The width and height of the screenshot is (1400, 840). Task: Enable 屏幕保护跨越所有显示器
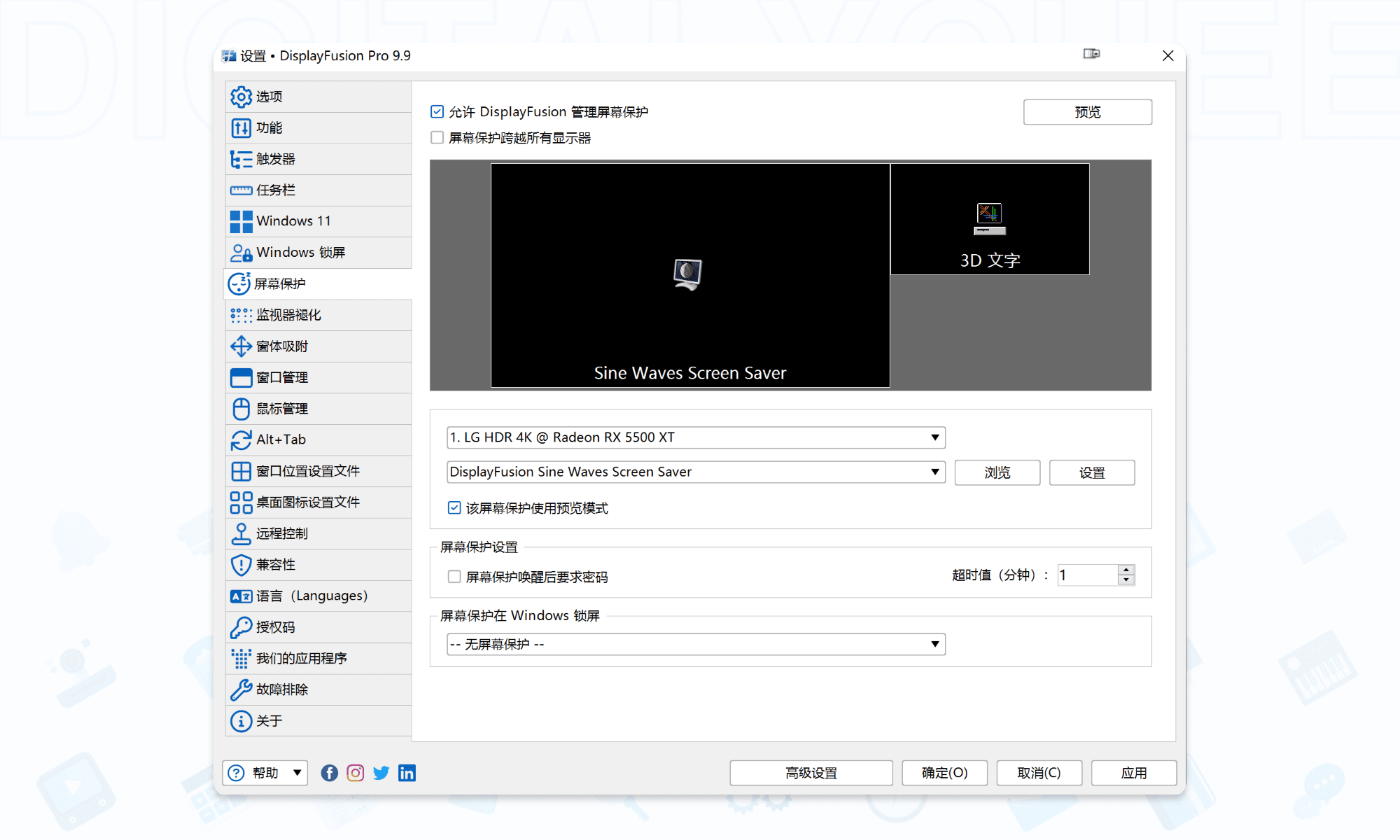coord(437,137)
